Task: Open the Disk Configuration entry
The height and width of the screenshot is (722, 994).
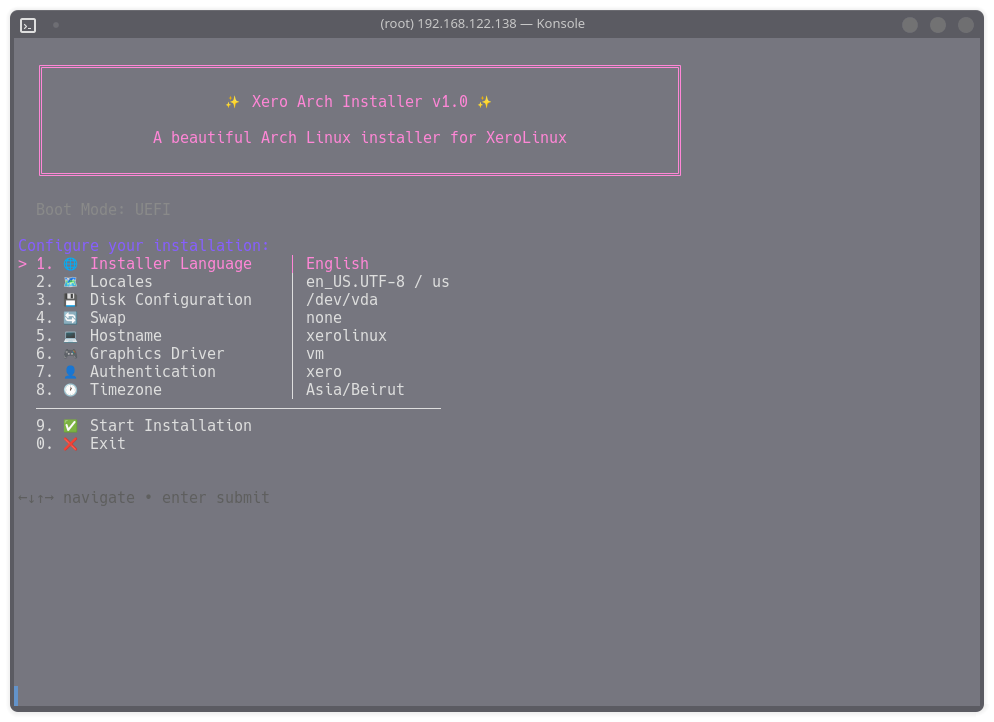Action: pos(171,300)
